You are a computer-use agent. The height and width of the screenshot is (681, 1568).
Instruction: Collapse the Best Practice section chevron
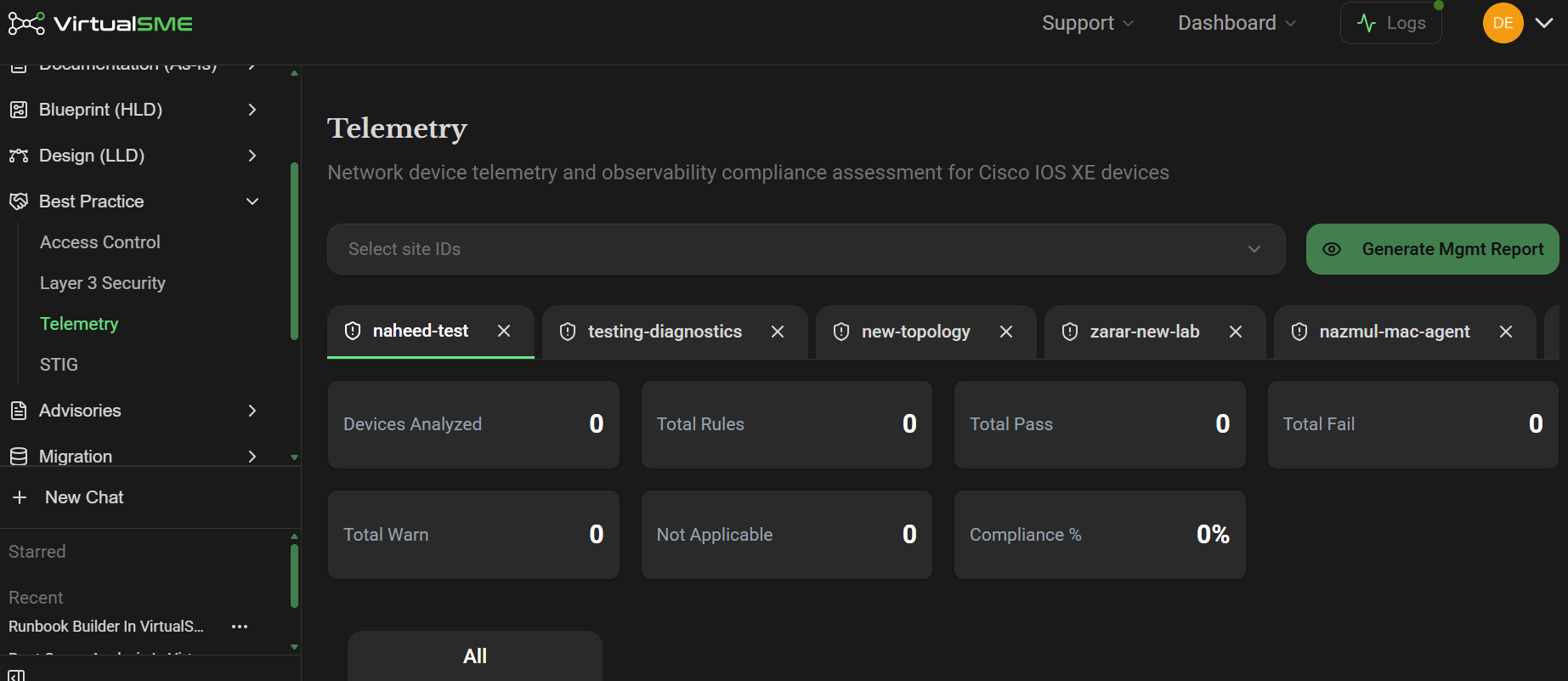tap(252, 201)
